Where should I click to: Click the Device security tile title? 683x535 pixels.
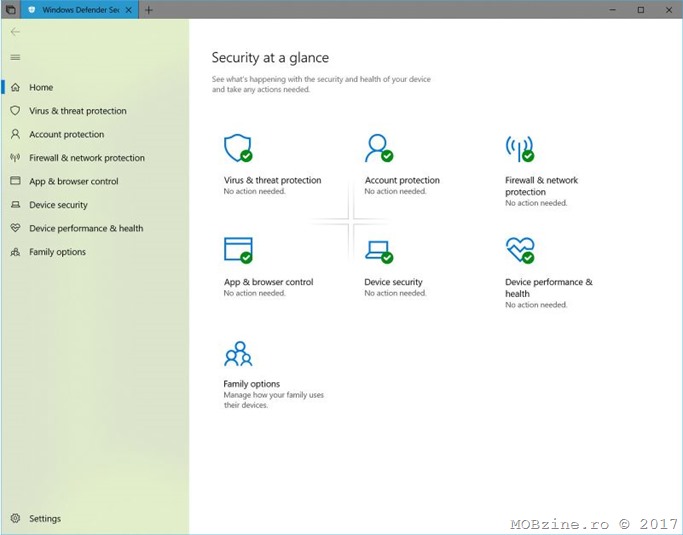click(393, 282)
